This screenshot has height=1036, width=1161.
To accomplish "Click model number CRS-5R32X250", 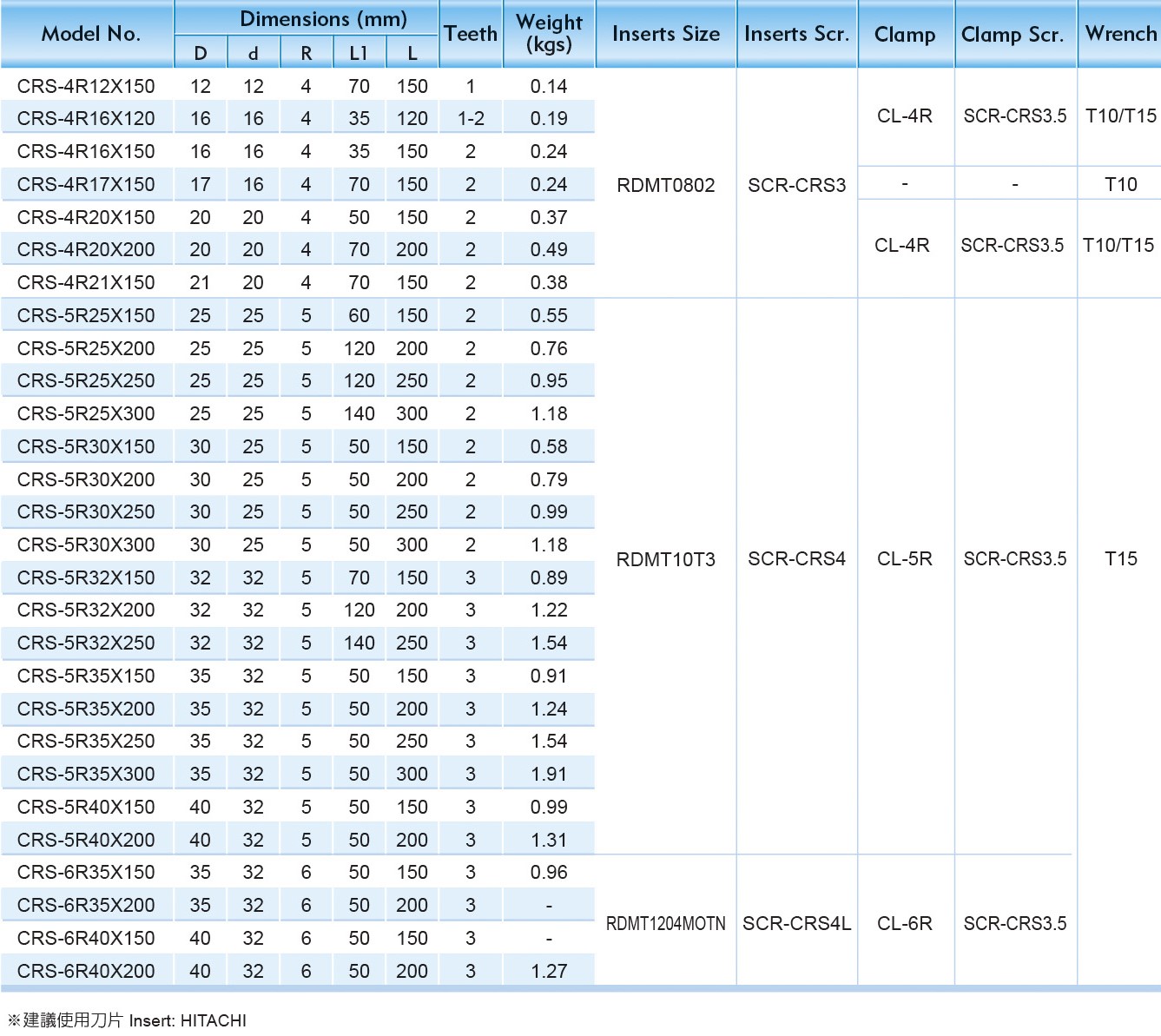I will coord(86,643).
